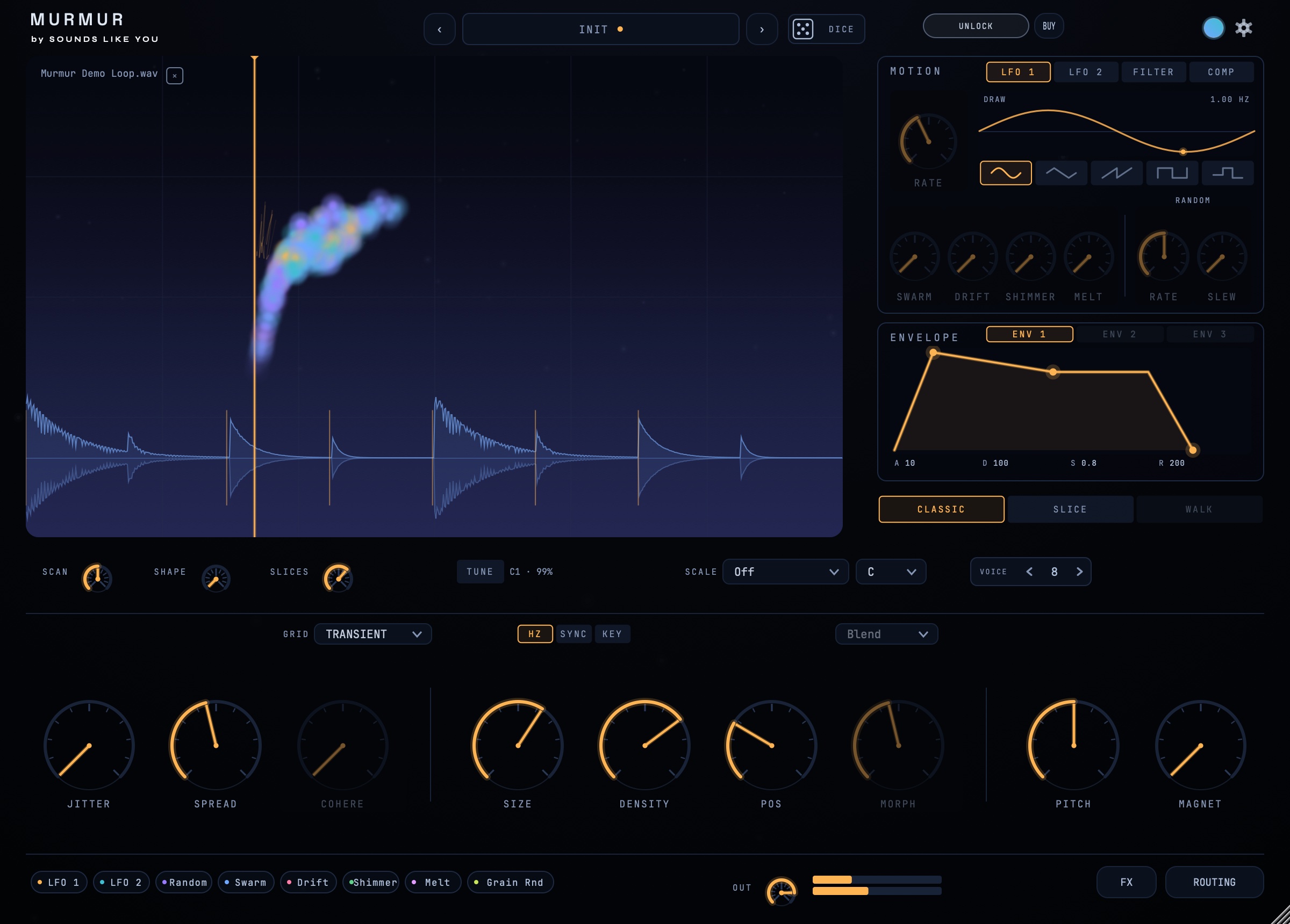Viewport: 1290px width, 924px height.
Task: Click the DRIFT knob
Action: (973, 257)
